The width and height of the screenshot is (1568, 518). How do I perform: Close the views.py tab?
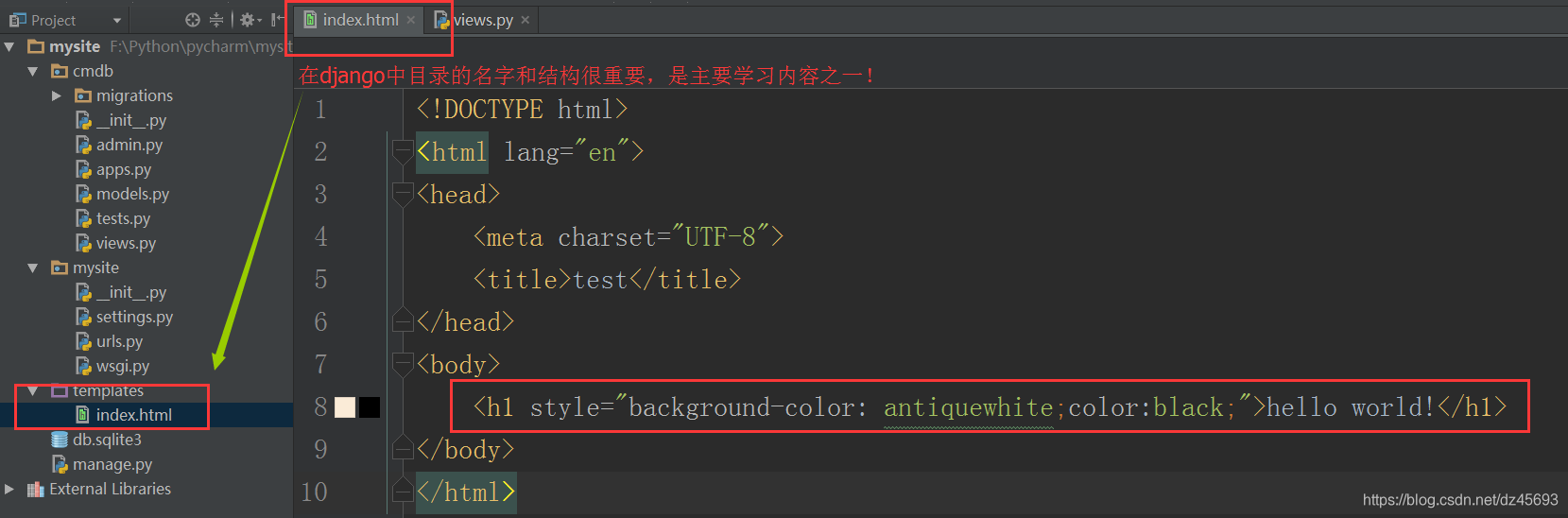(x=526, y=20)
